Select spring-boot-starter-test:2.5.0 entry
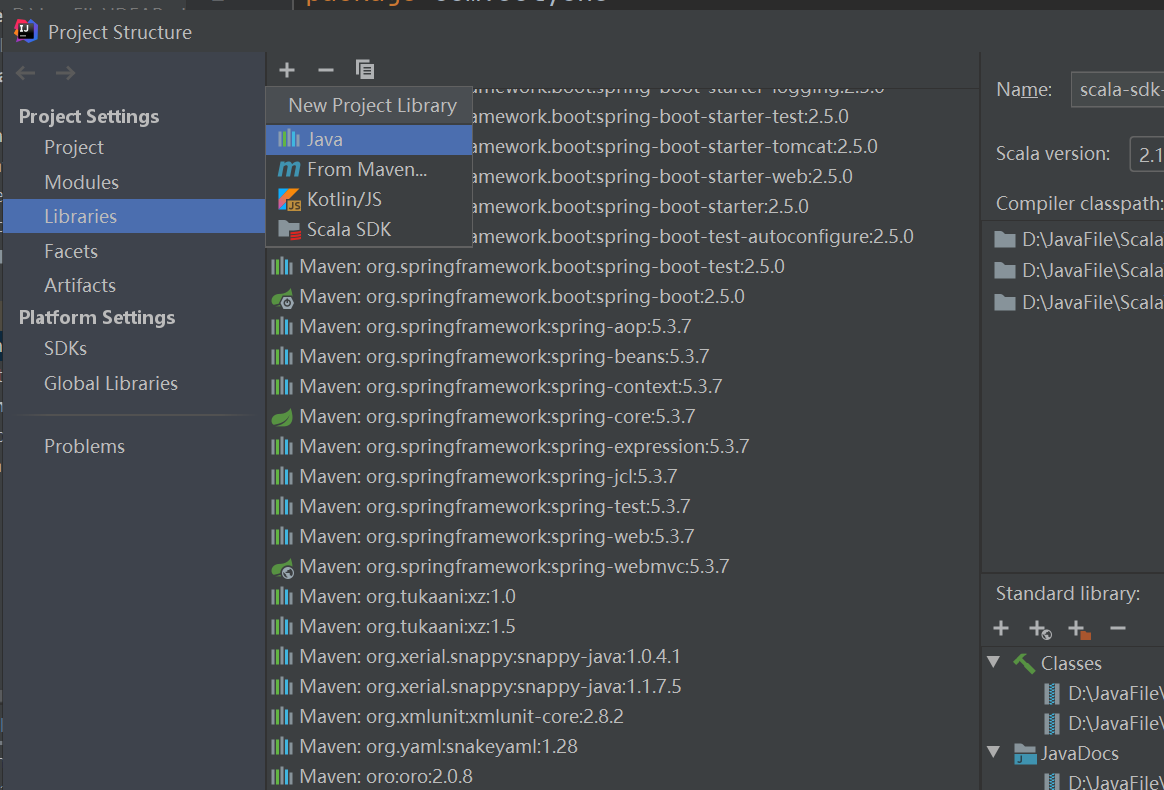1164x790 pixels. click(661, 117)
